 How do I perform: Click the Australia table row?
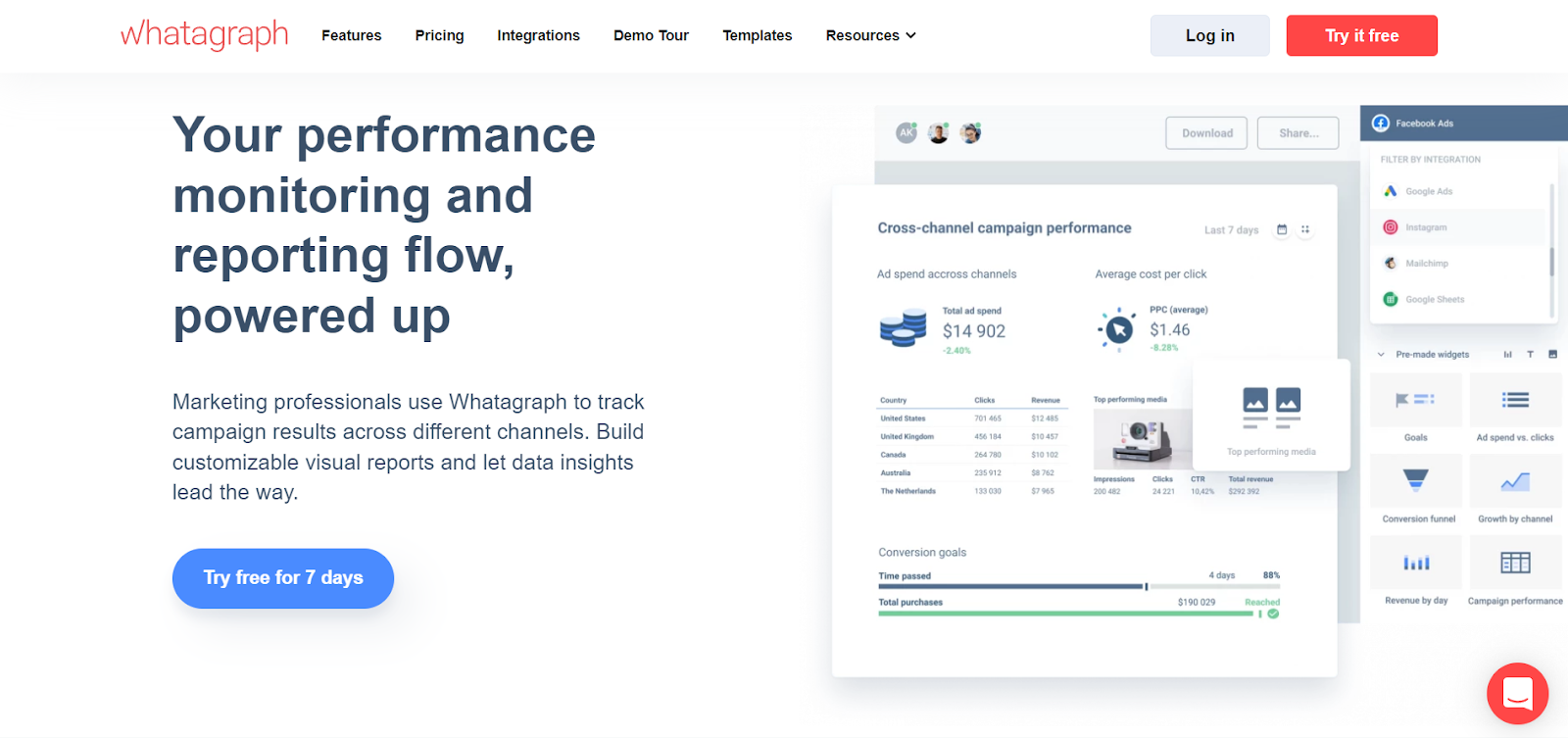coord(970,473)
